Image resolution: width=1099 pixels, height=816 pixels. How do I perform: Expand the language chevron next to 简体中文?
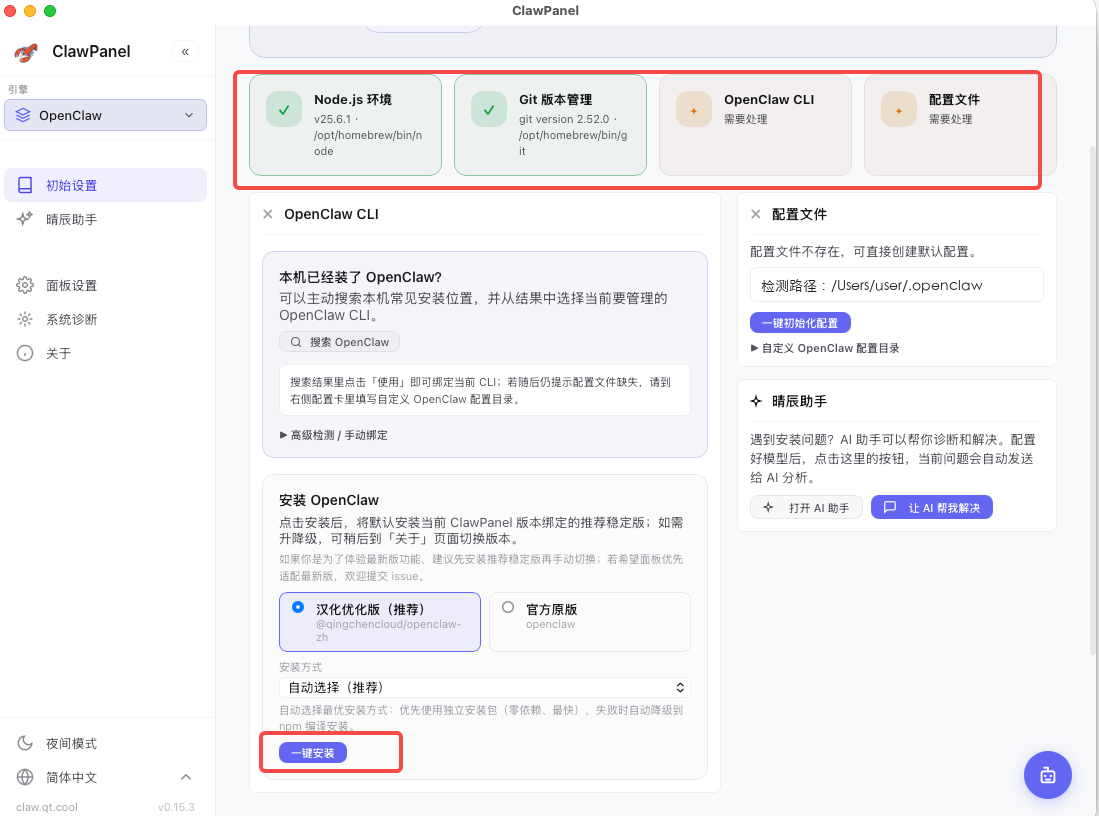pos(186,777)
